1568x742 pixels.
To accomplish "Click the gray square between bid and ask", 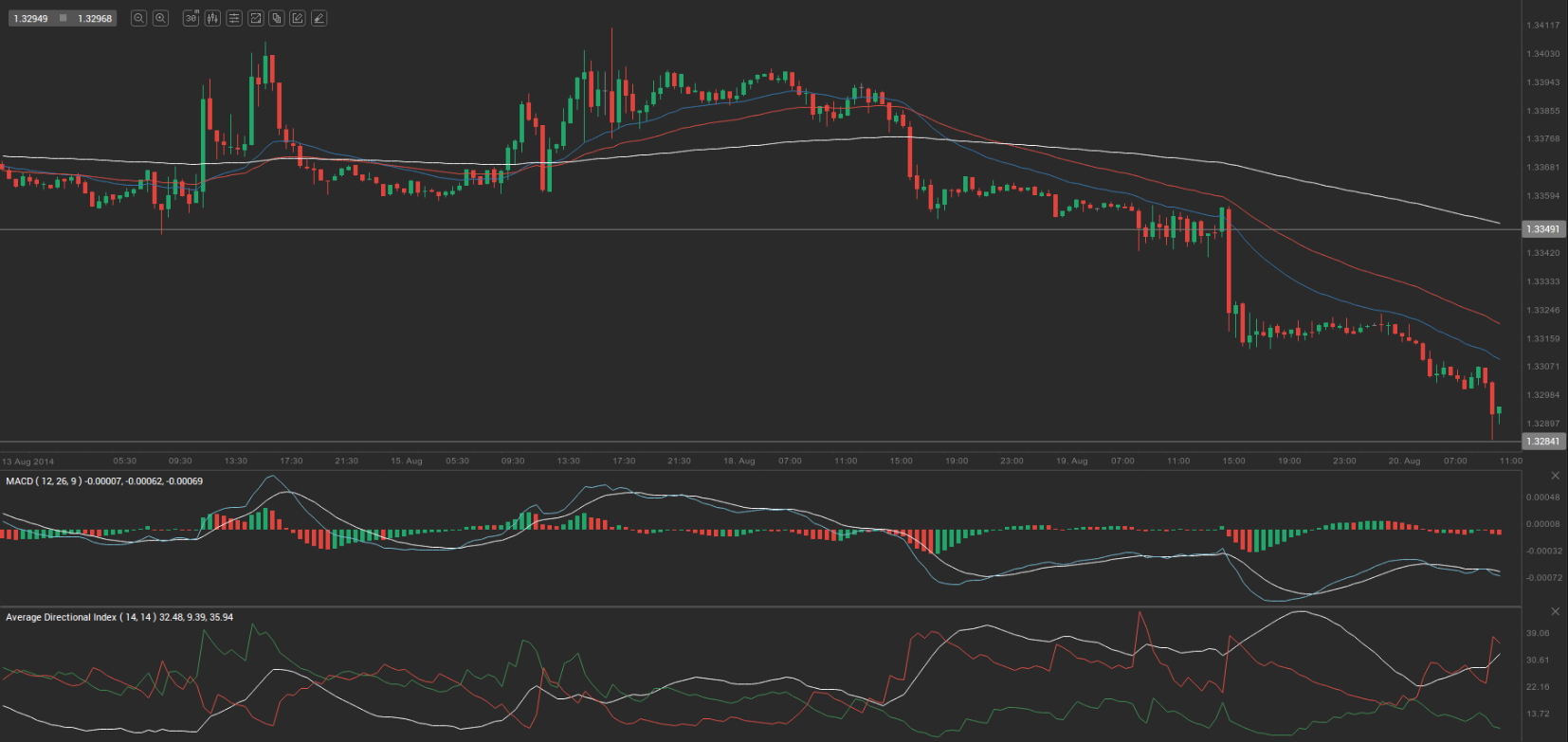I will click(64, 18).
